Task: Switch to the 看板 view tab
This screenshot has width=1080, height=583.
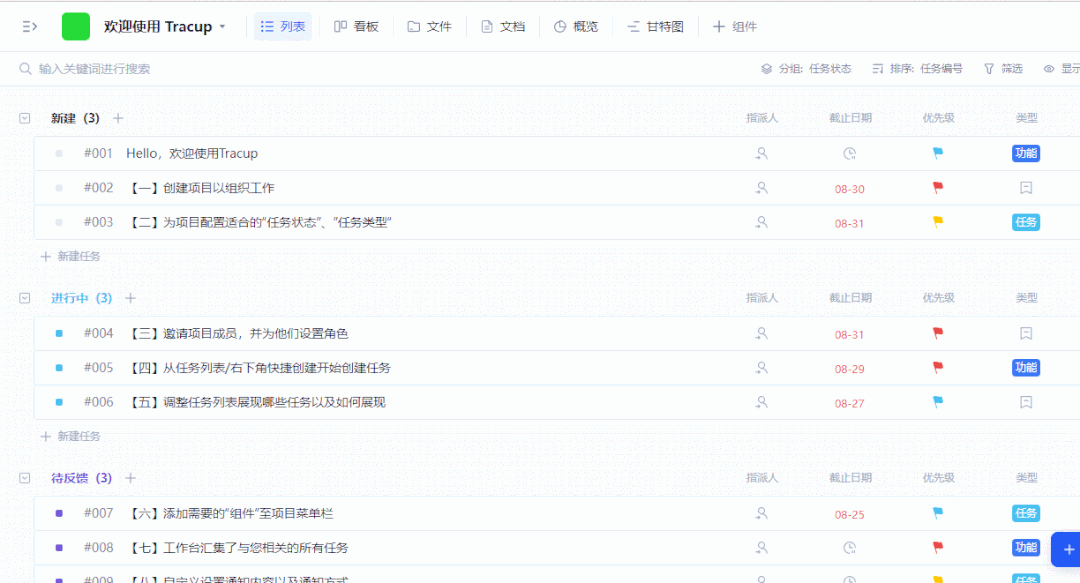Action: click(x=356, y=27)
